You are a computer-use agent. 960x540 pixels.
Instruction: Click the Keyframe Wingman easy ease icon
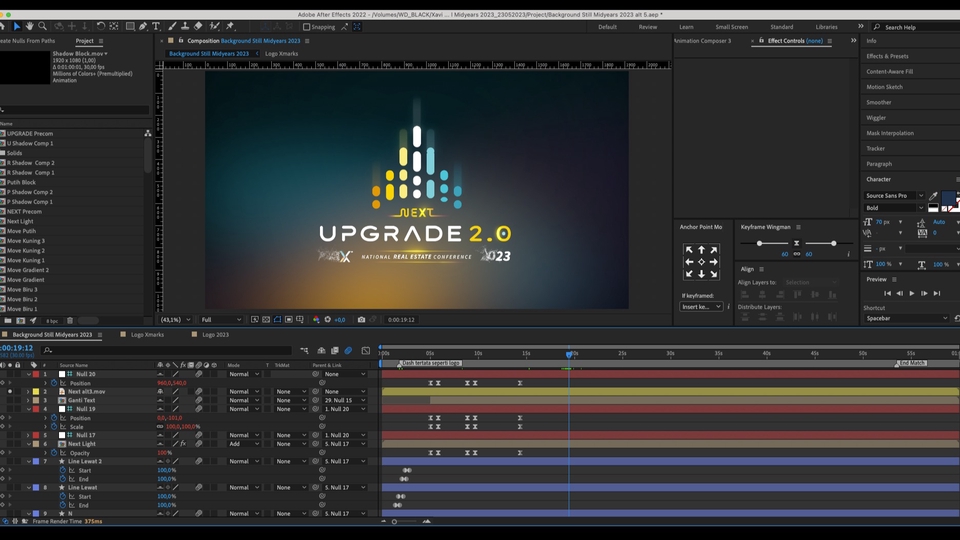(x=796, y=243)
